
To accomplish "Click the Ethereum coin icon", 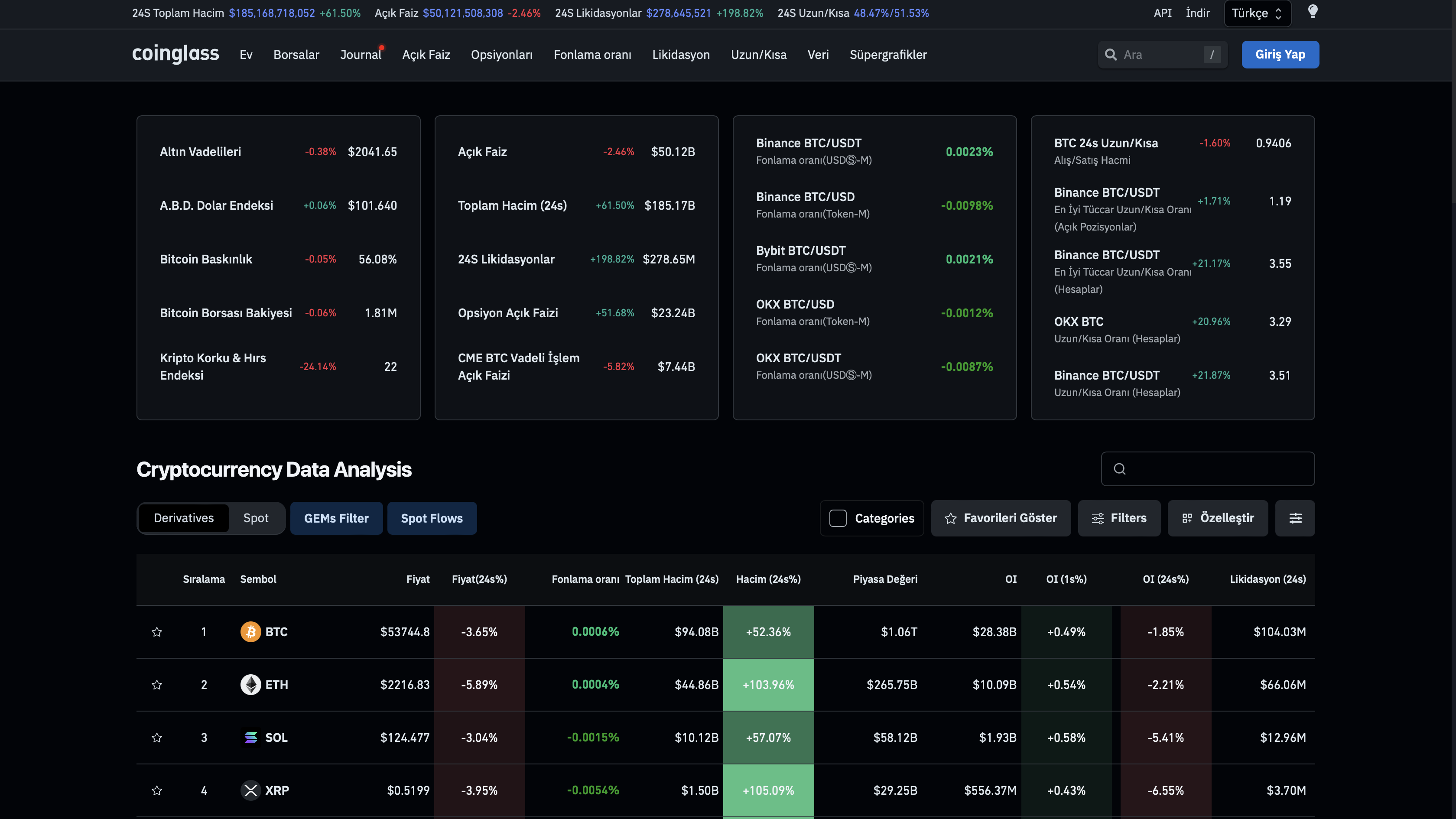I will 250,685.
